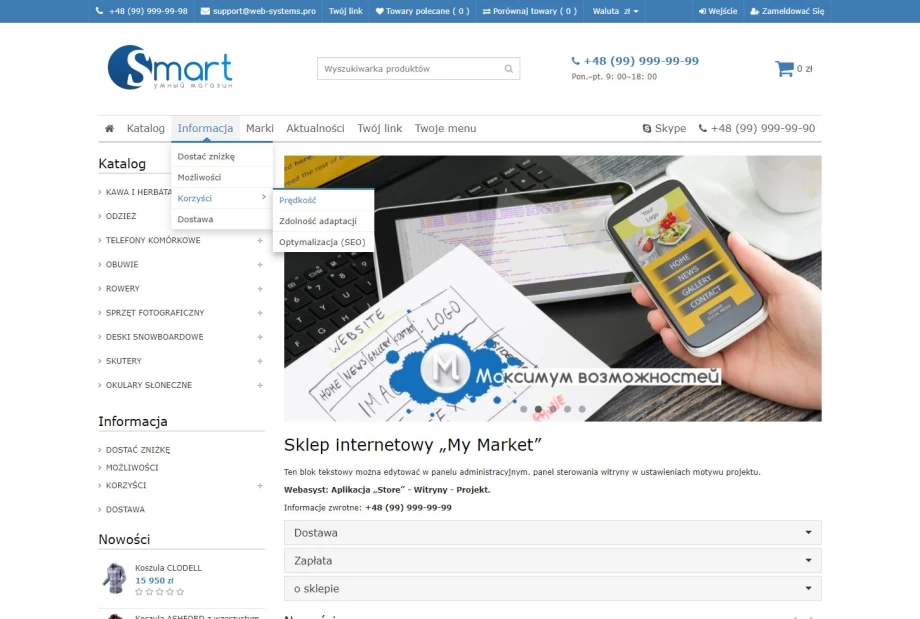Open the 'Waluta' currency dropdown
The image size is (920, 619).
click(615, 11)
